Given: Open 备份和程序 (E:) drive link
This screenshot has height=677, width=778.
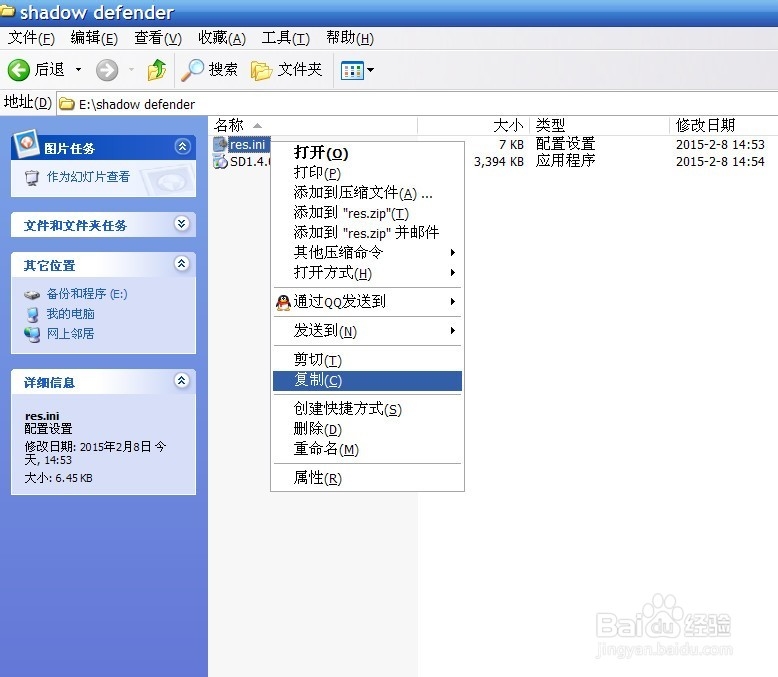Looking at the screenshot, I should click(87, 294).
